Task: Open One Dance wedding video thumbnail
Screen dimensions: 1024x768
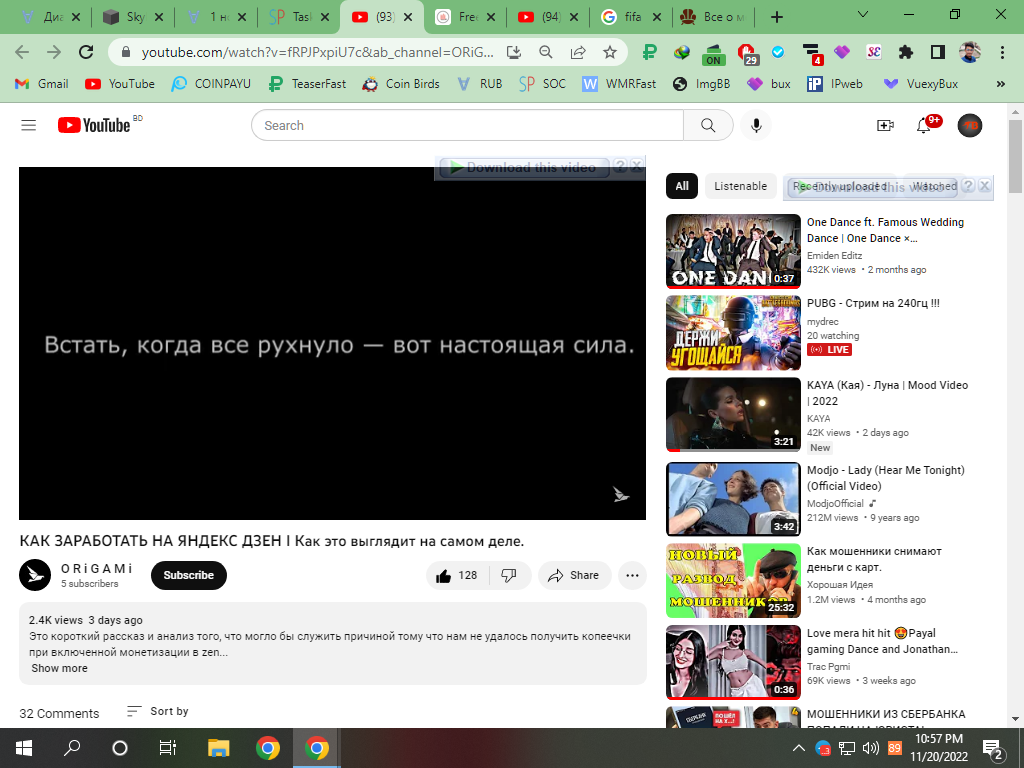Action: tap(733, 251)
